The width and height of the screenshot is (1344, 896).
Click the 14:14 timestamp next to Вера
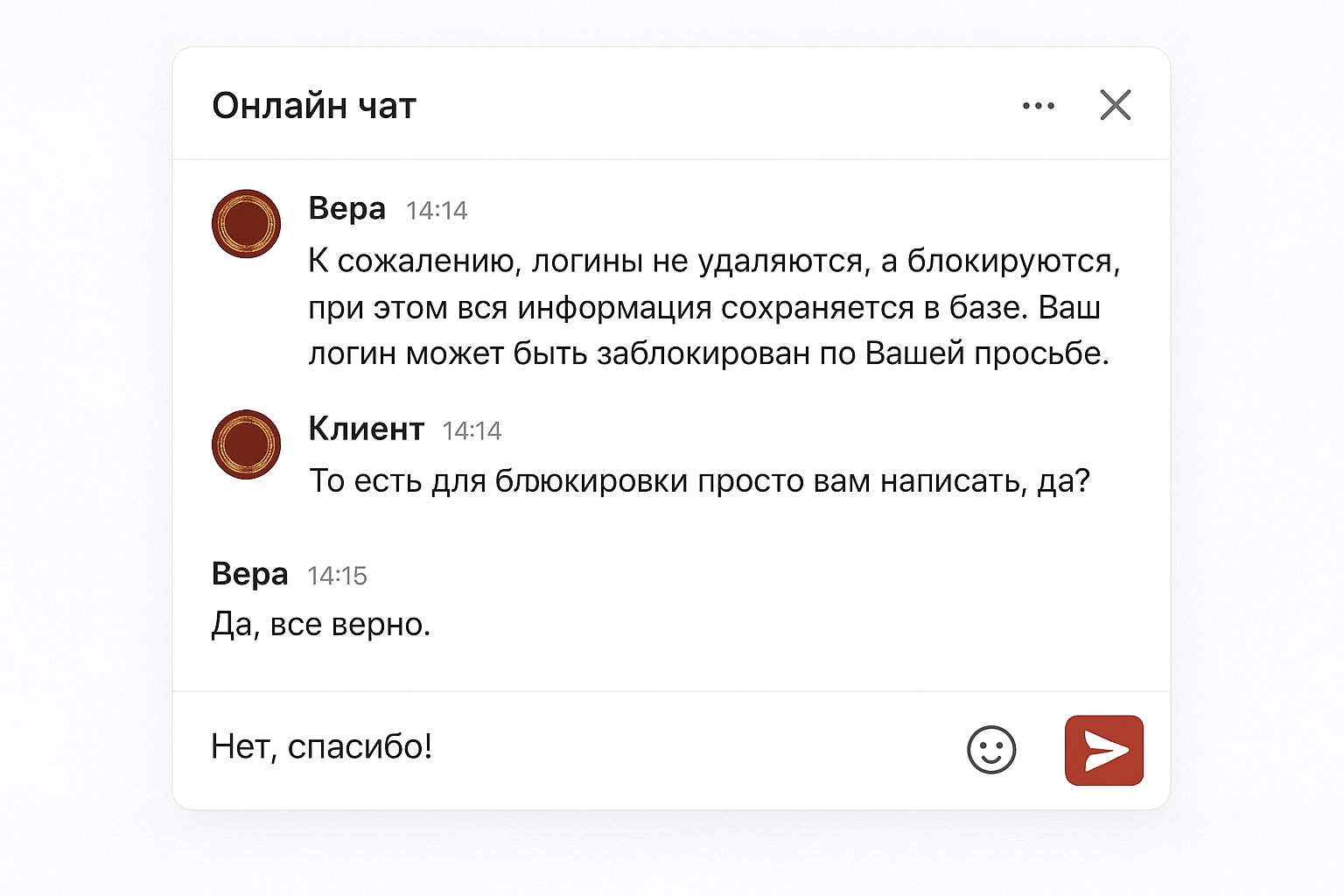437,211
